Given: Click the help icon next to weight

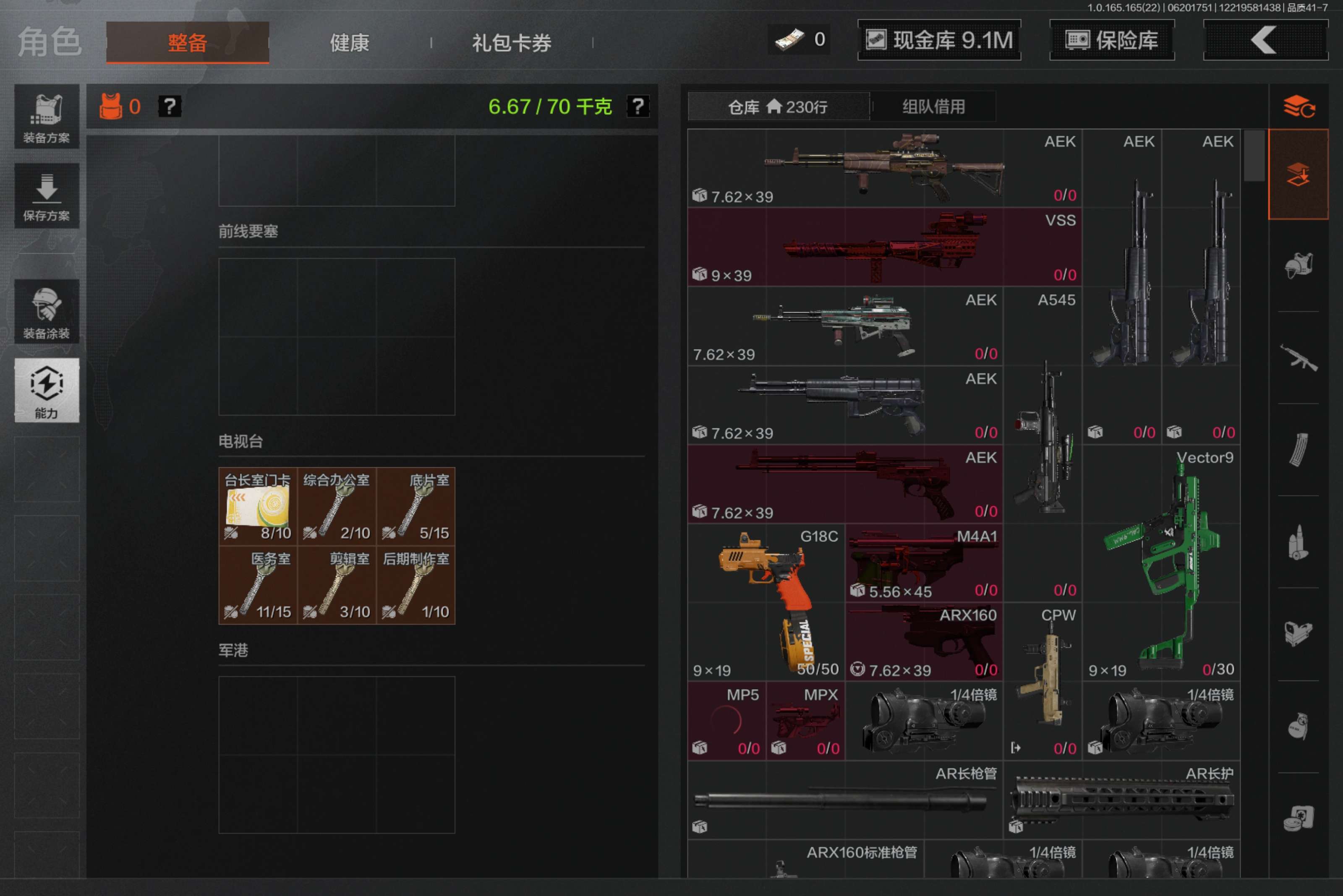Looking at the screenshot, I should pos(638,106).
